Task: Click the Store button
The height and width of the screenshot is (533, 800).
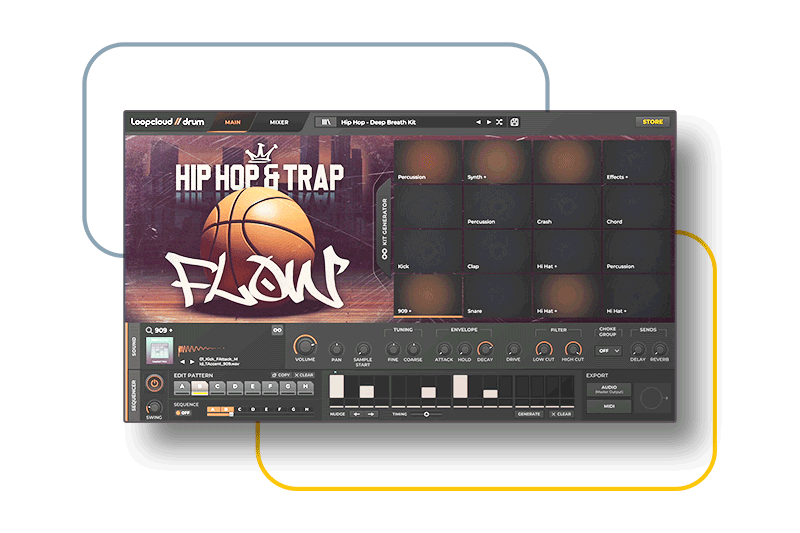Action: tap(652, 122)
